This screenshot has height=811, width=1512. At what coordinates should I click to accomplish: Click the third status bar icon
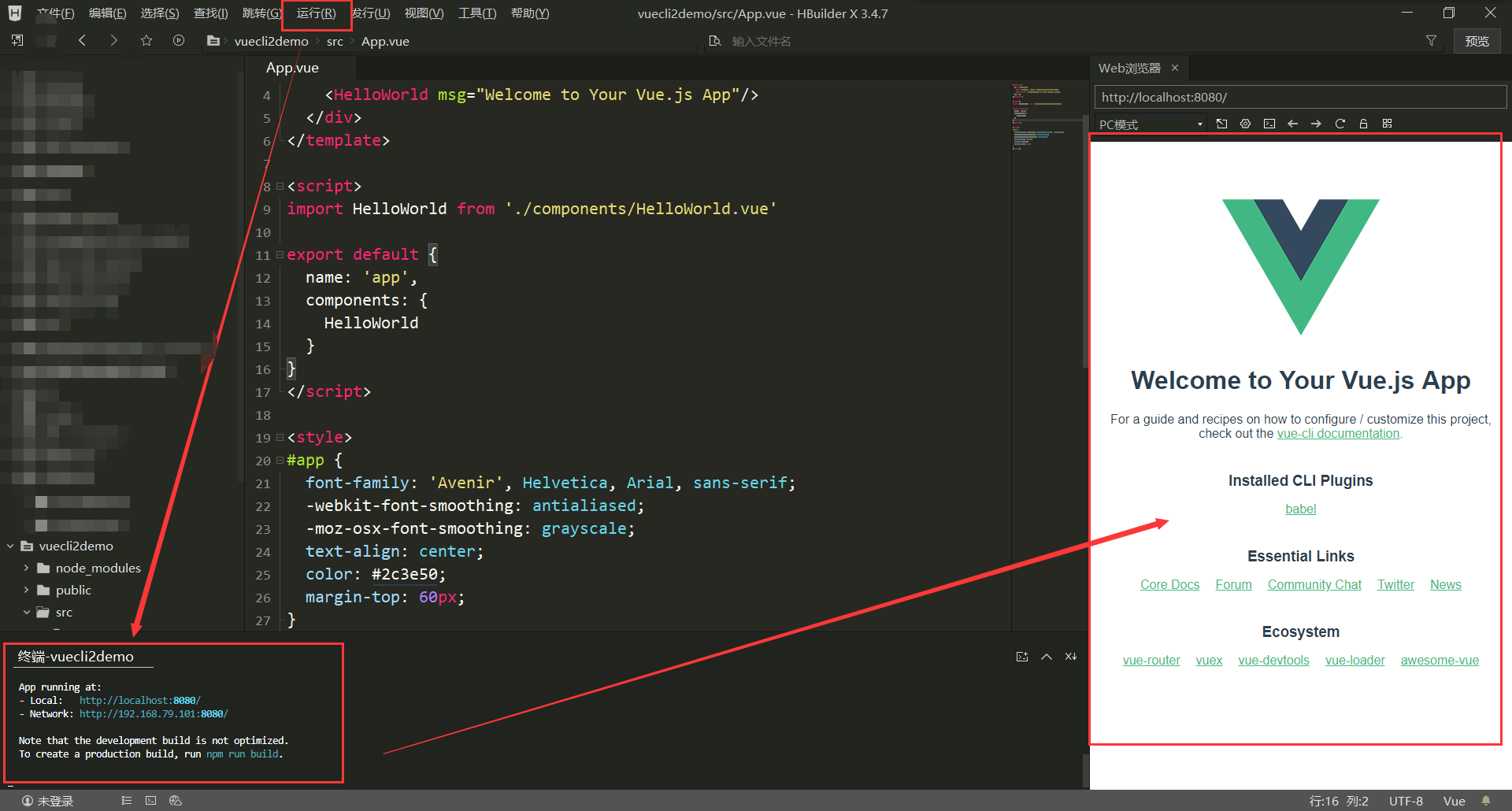coord(176,801)
